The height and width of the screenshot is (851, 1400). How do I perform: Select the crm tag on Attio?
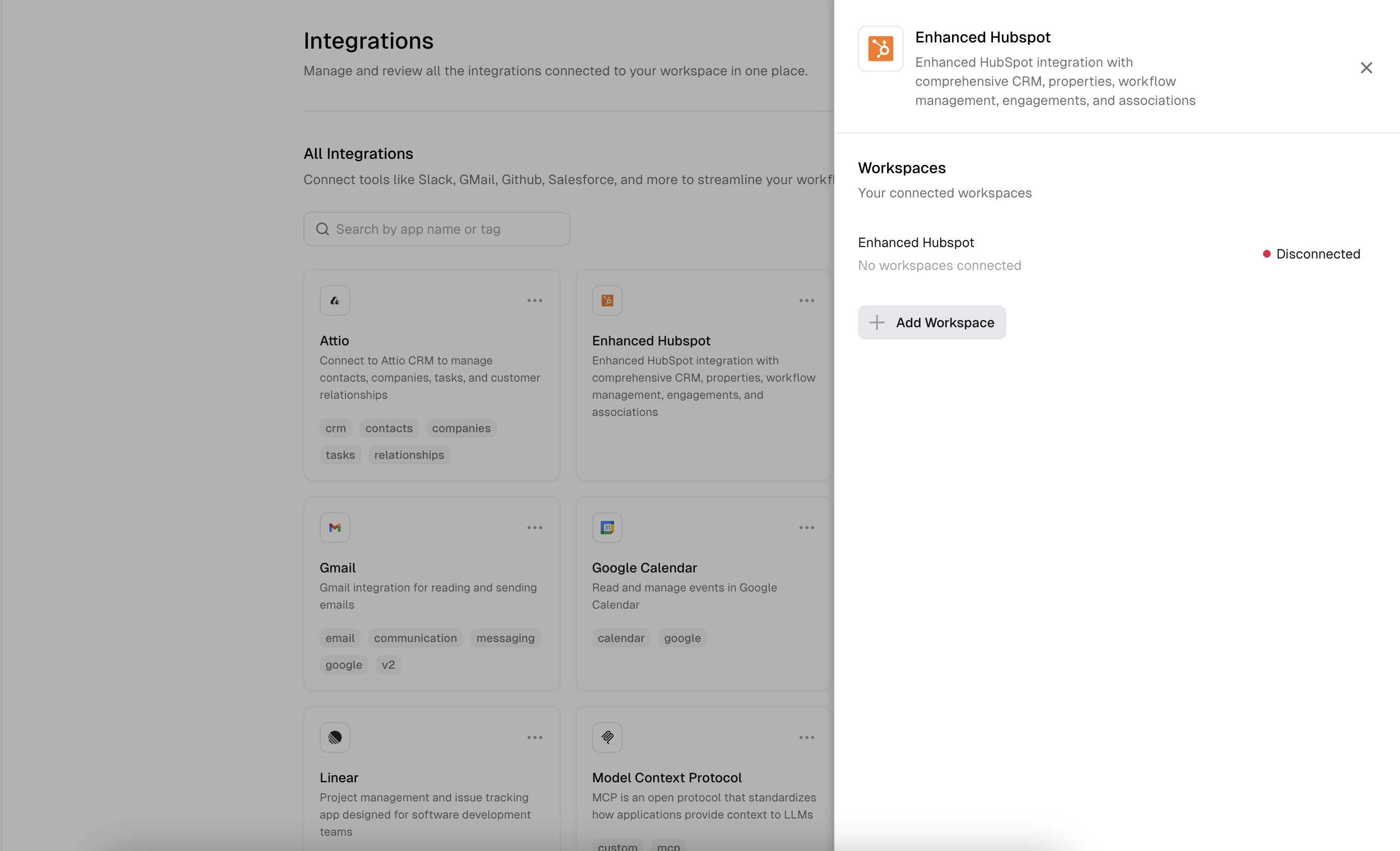tap(335, 428)
